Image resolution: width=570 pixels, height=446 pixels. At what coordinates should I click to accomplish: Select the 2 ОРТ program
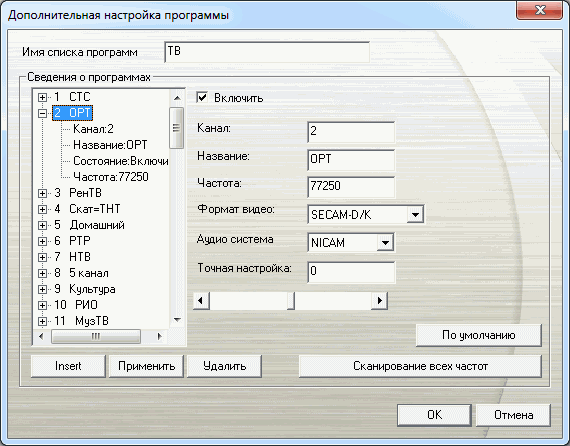72,113
